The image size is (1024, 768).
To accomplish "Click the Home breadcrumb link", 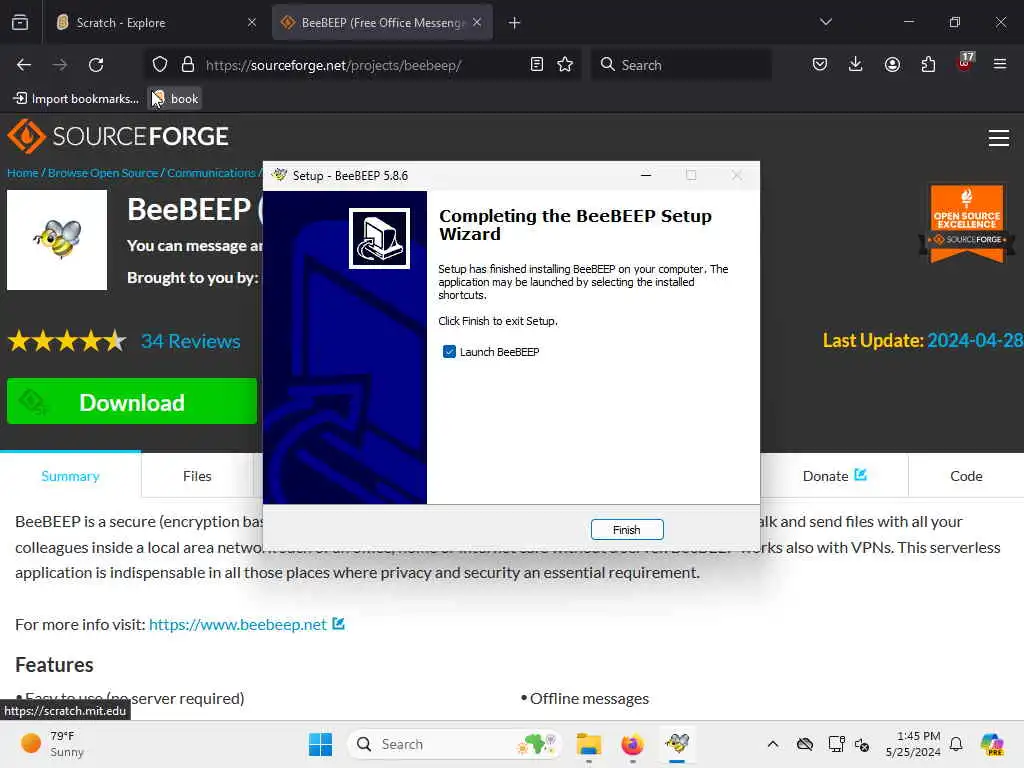I will tap(23, 173).
